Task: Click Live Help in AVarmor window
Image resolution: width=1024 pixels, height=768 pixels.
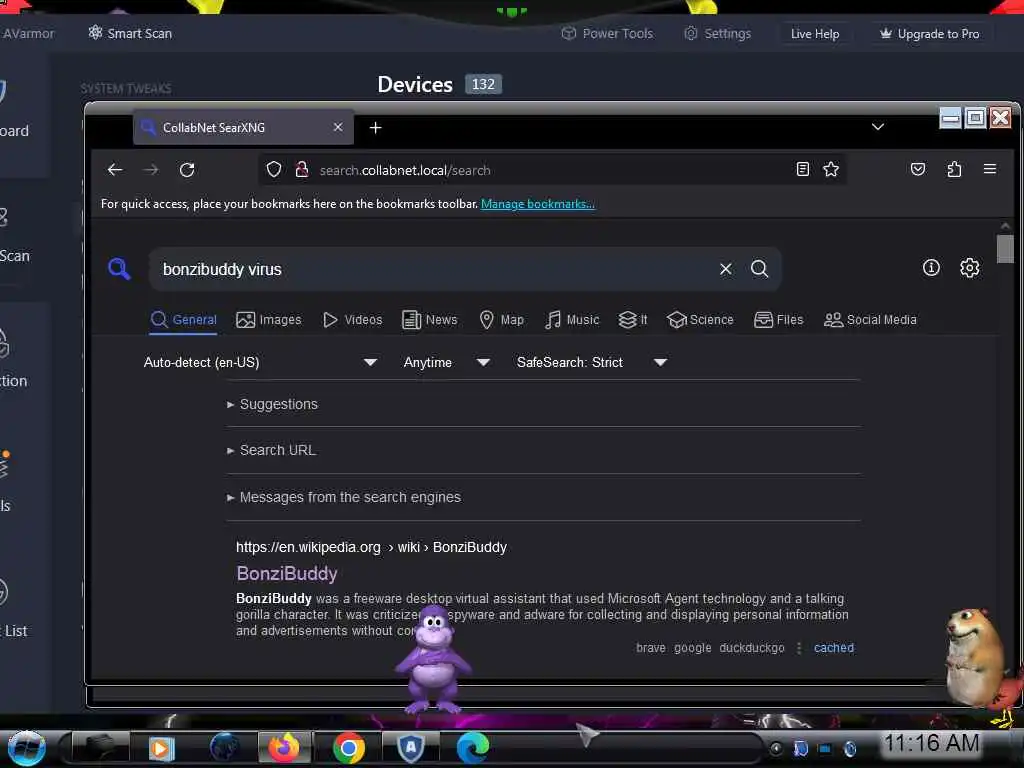Action: click(815, 34)
